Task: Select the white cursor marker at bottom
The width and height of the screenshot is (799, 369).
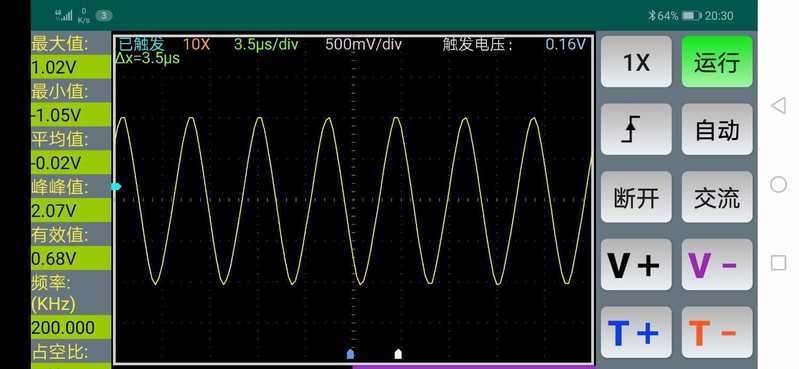Action: [x=398, y=354]
